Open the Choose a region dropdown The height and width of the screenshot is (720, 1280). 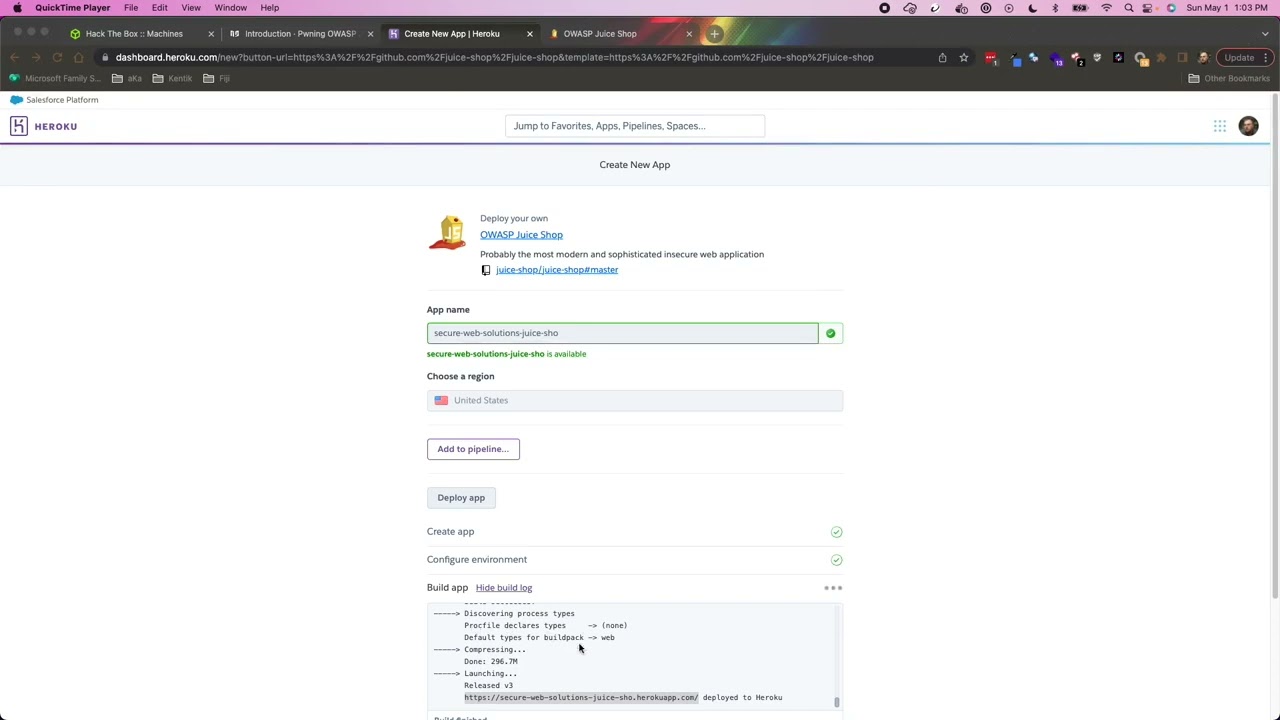tap(634, 400)
